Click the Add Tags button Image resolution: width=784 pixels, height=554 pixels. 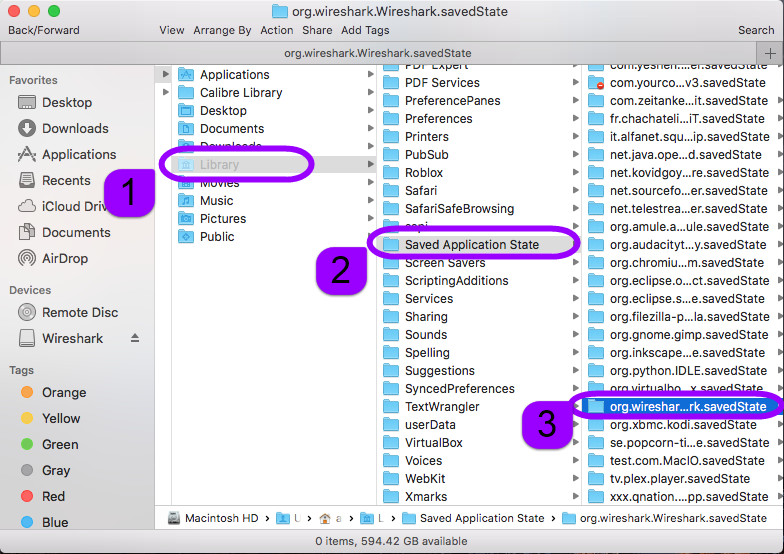[x=365, y=30]
